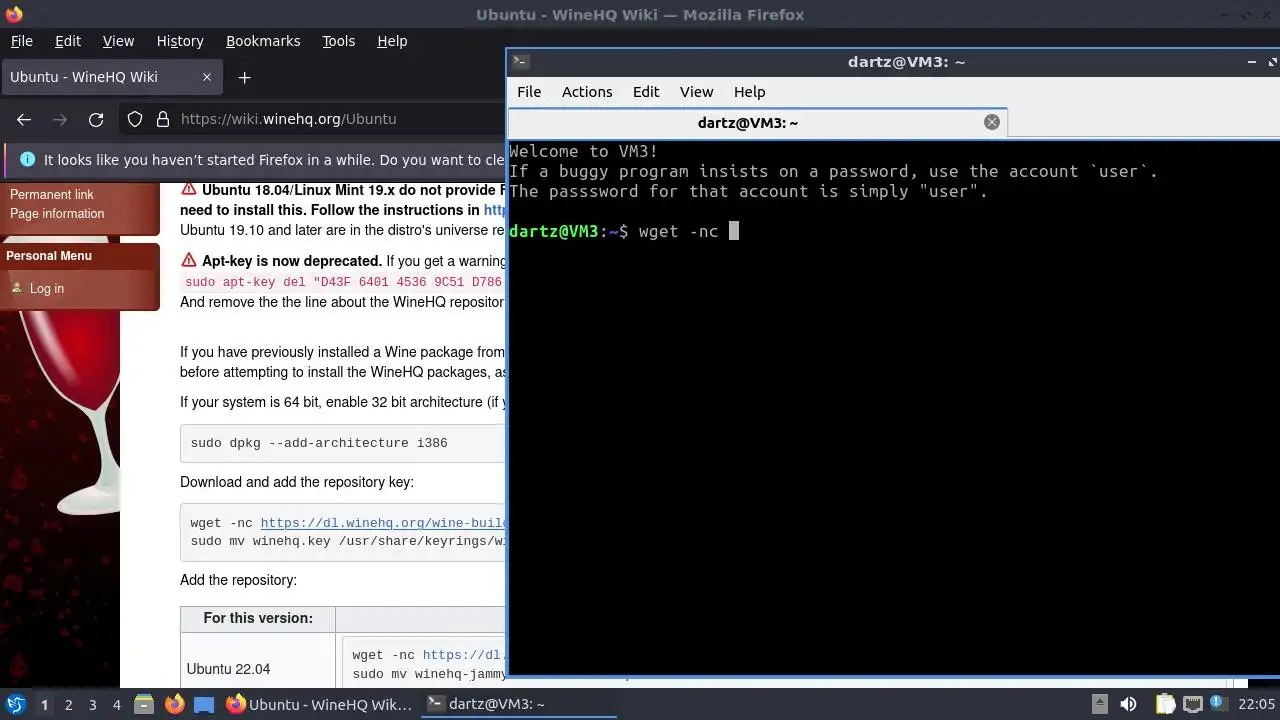Open the terminal Help menu

tap(750, 92)
